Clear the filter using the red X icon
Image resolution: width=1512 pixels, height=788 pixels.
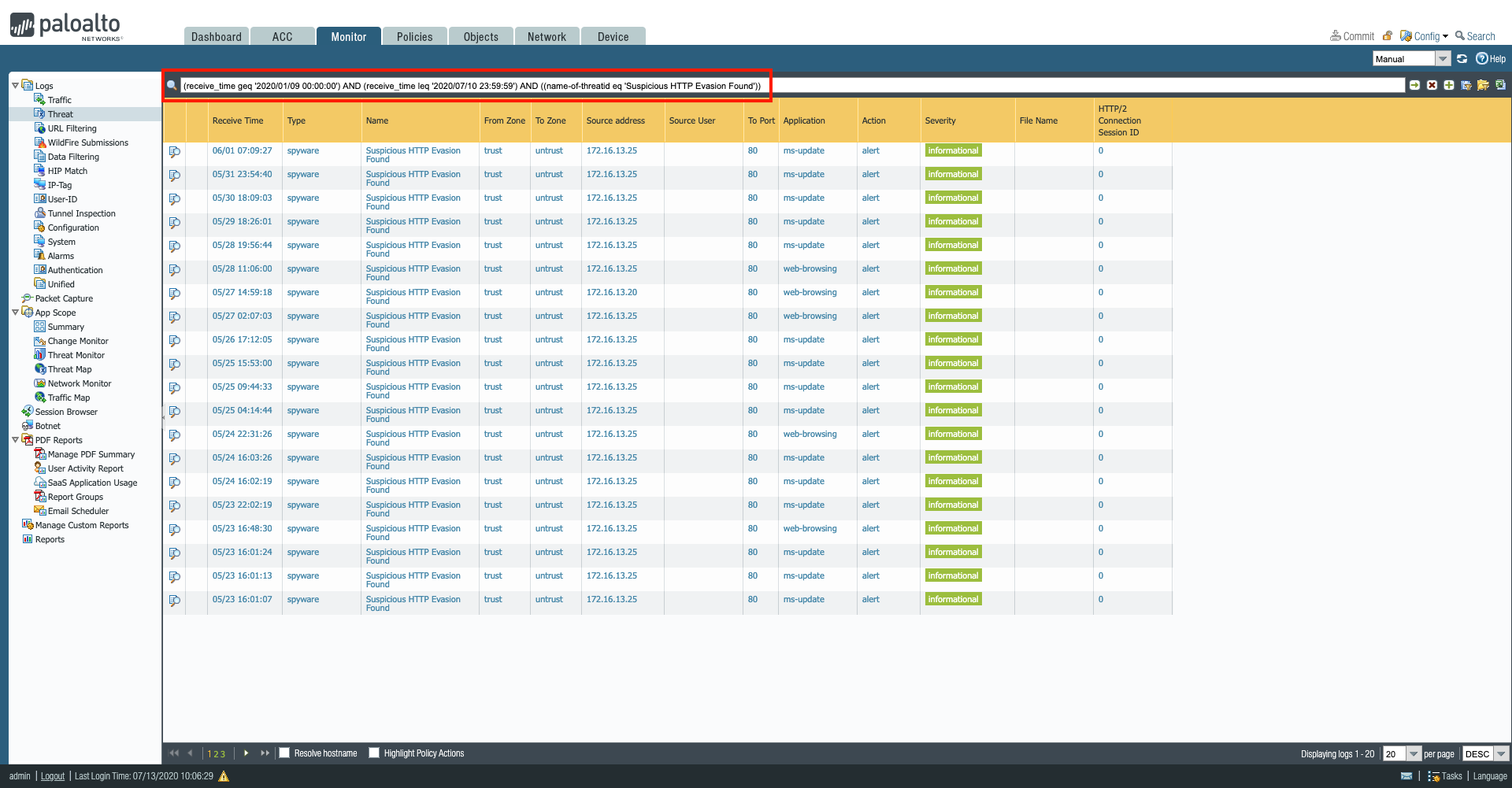(x=1432, y=84)
